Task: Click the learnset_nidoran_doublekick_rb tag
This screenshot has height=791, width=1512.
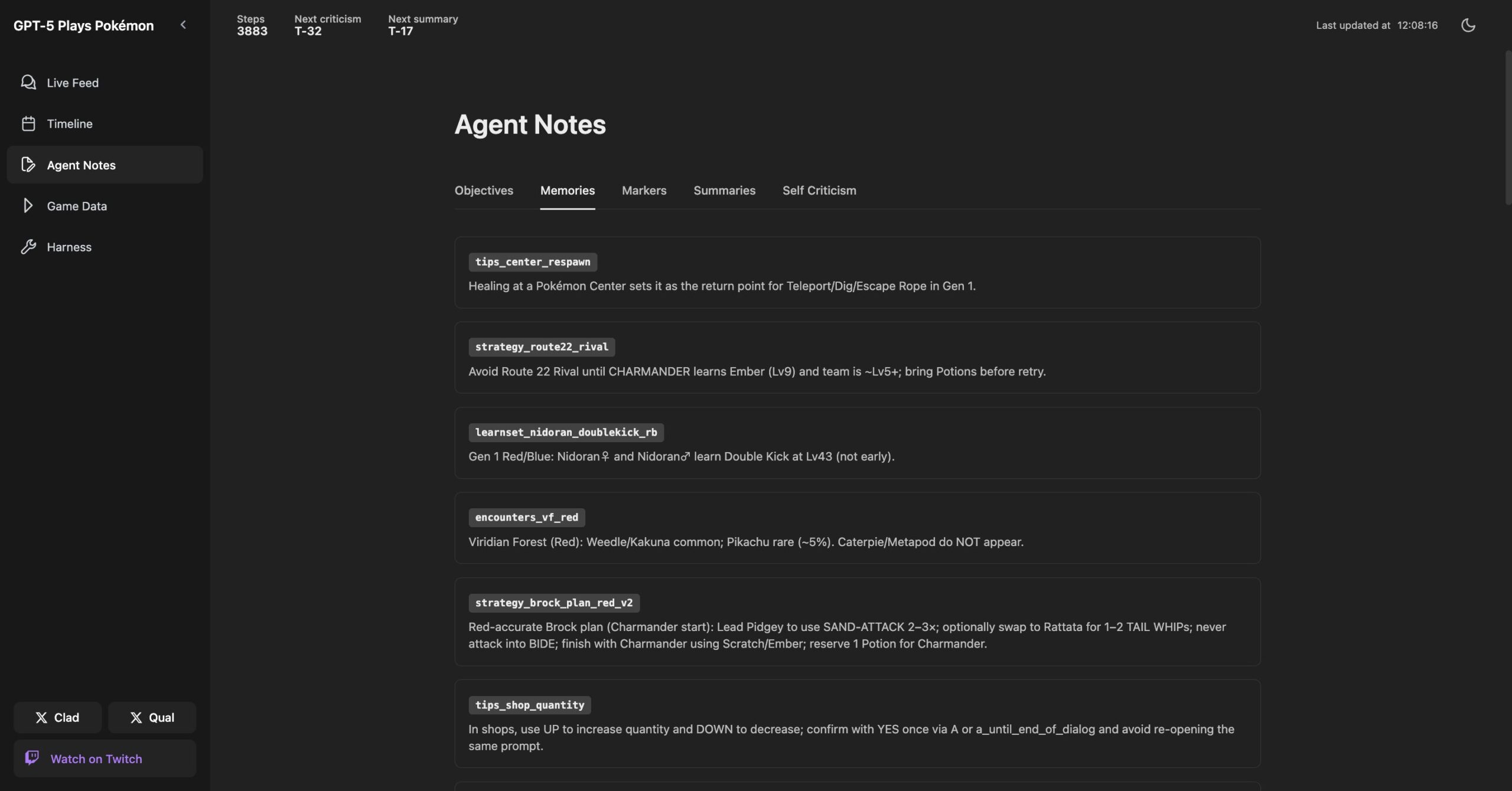Action: (566, 432)
